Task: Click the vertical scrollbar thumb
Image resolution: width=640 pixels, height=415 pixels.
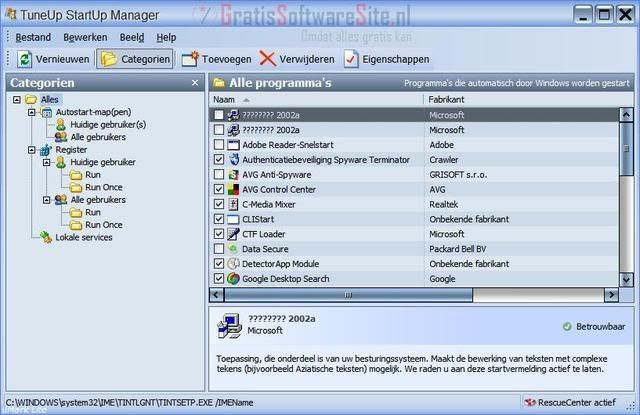Action: click(626, 149)
